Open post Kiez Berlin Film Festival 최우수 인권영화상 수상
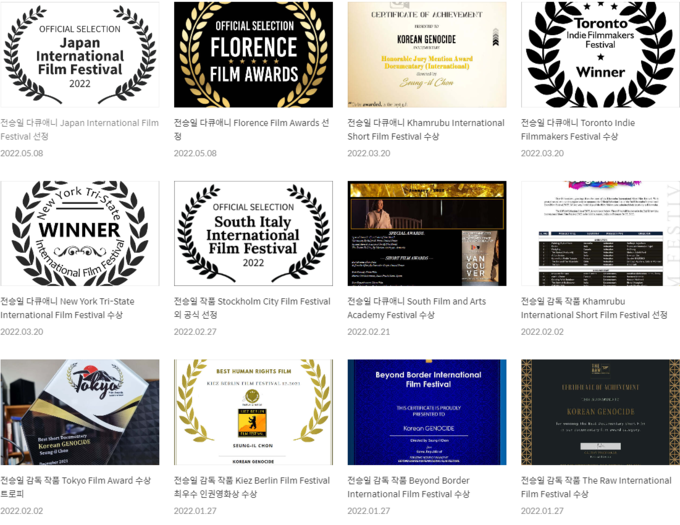The image size is (680, 525). pyautogui.click(x=252, y=487)
